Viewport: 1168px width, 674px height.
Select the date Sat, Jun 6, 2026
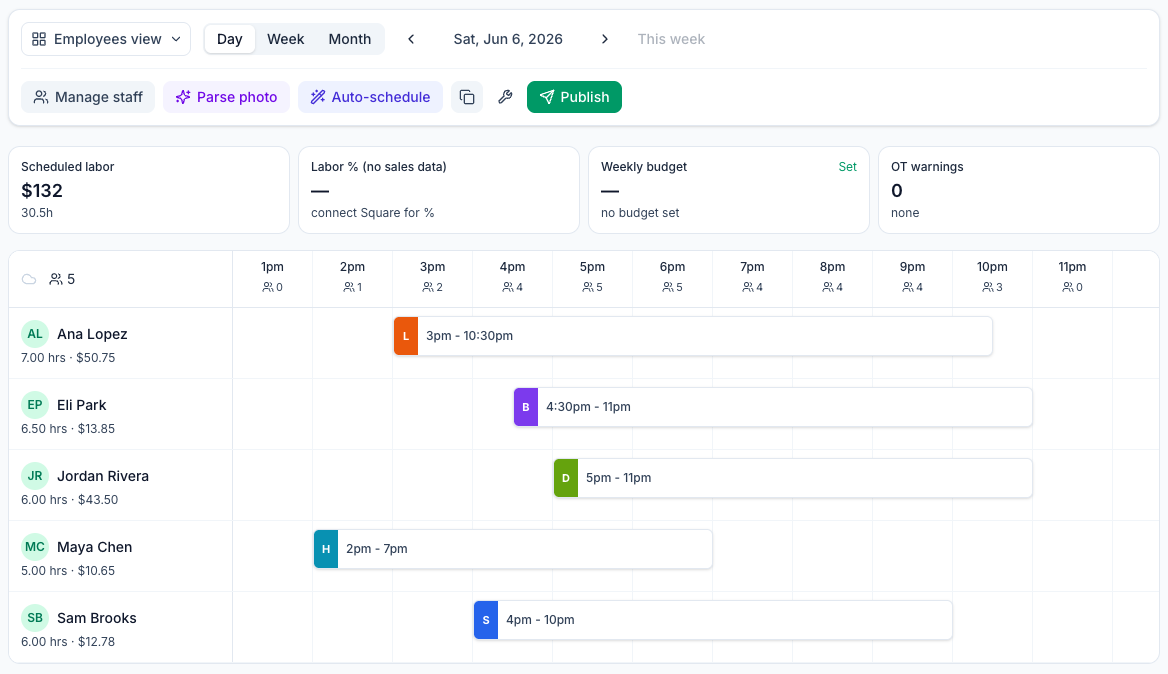(x=508, y=39)
